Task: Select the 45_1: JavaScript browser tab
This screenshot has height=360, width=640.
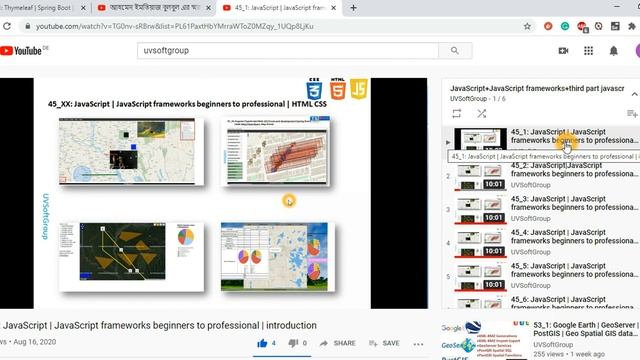Action: click(x=280, y=8)
